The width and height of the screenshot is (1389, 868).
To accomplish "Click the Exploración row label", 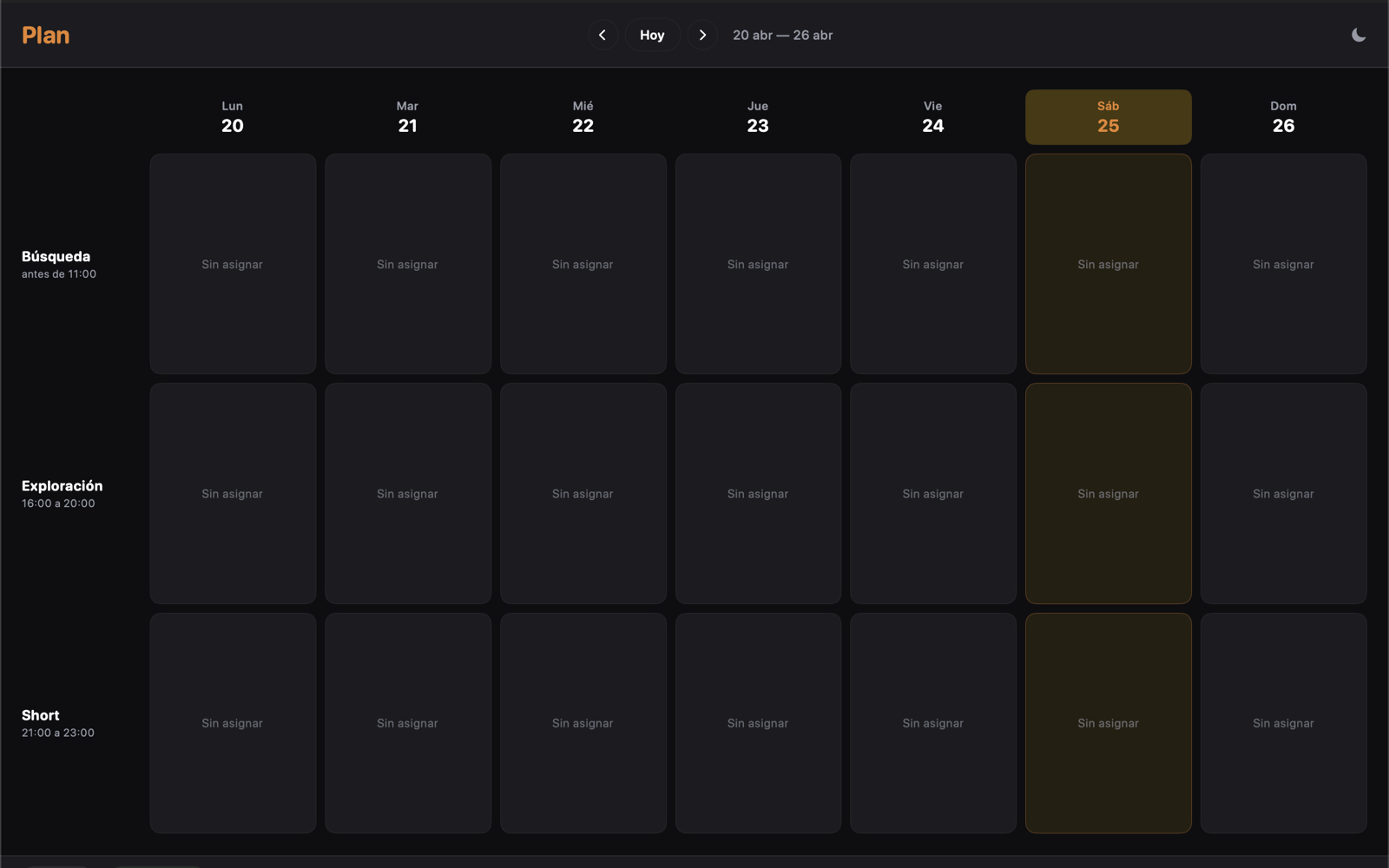I will pyautogui.click(x=62, y=486).
